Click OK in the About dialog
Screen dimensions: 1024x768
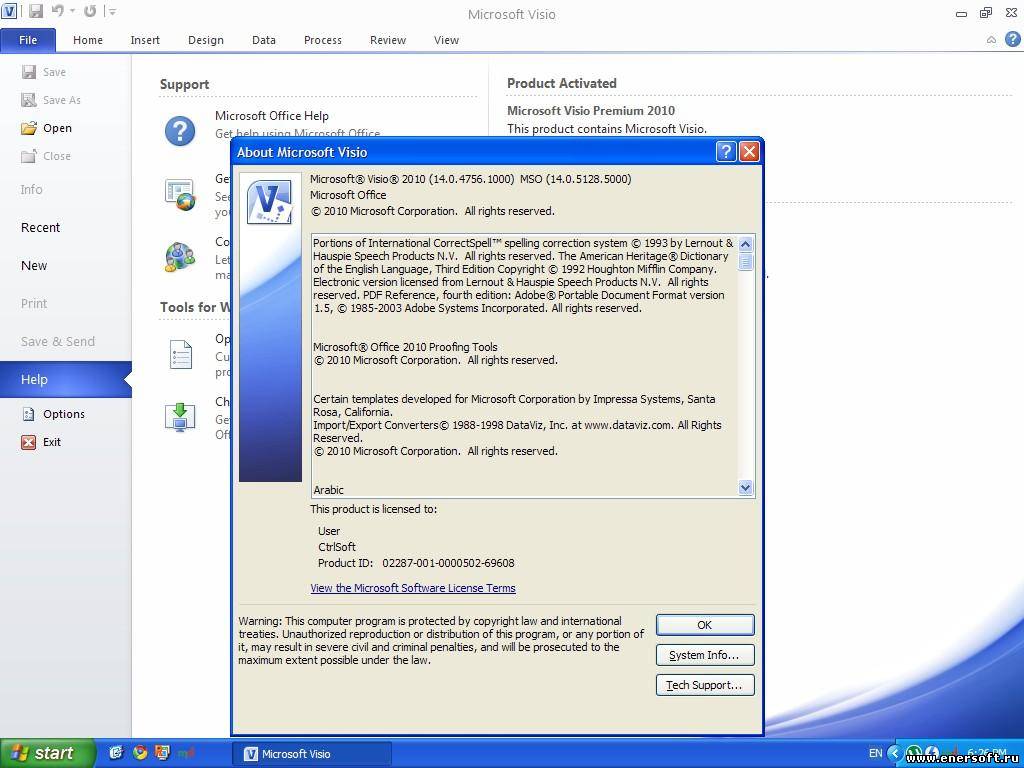point(705,625)
